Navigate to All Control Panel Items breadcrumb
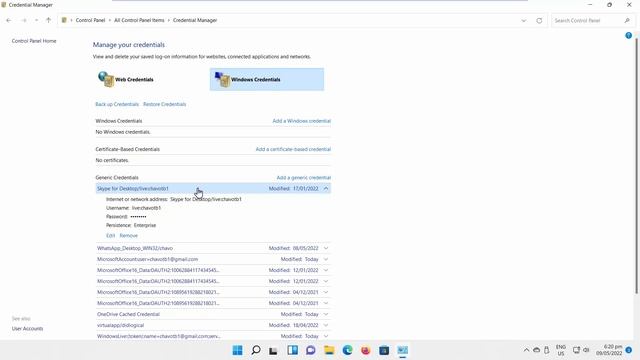 [139, 20]
